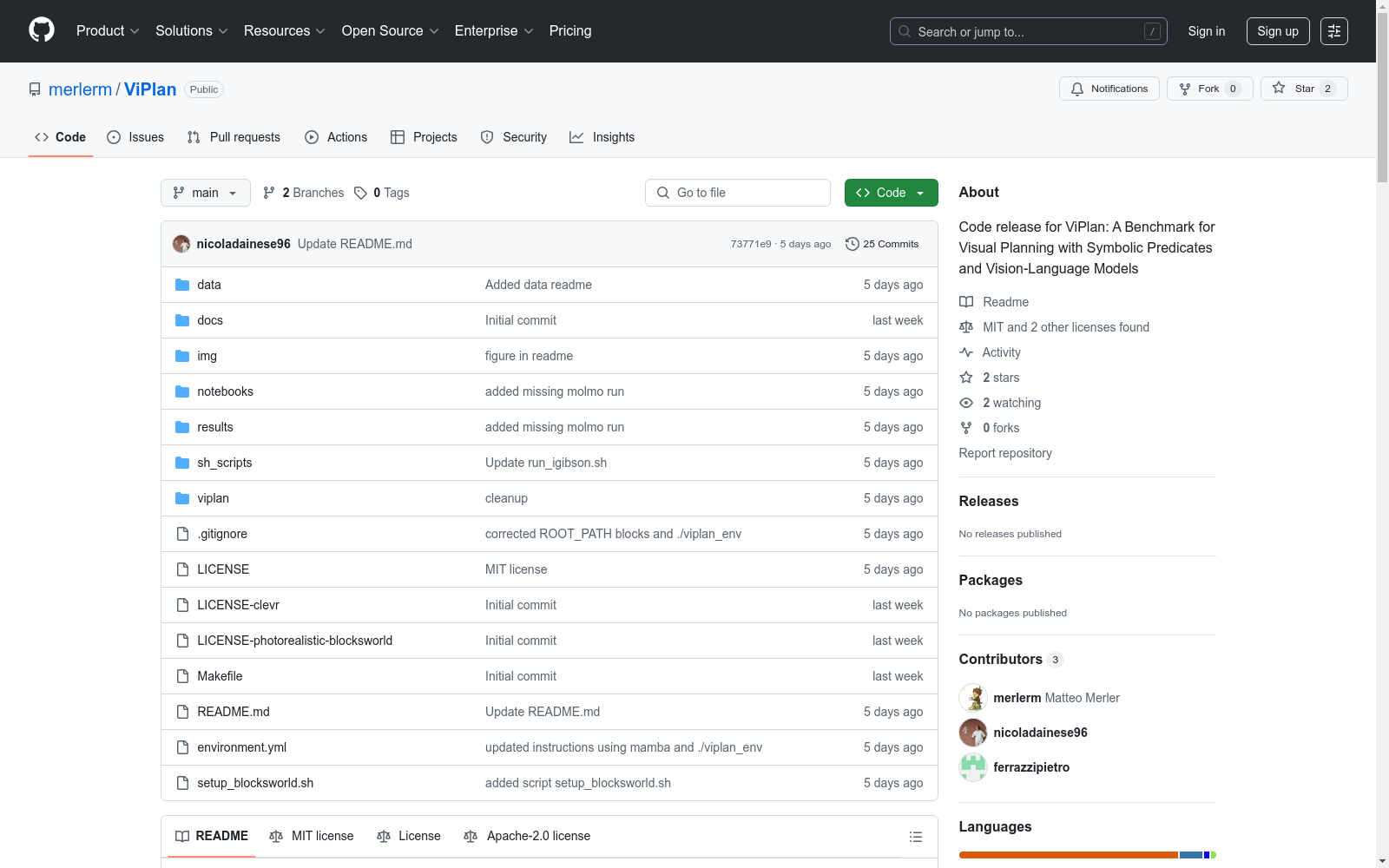This screenshot has height=868, width=1389.
Task: Open nicoladainese96's avatar in commit header
Action: [x=181, y=244]
